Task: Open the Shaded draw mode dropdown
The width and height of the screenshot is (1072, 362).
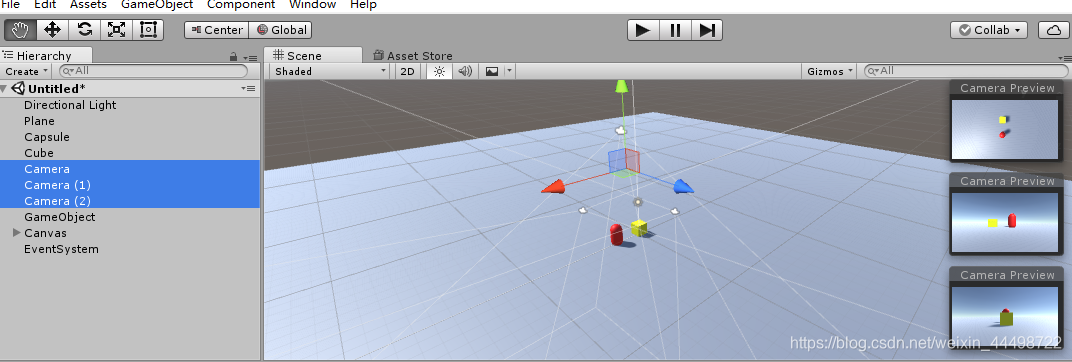Action: tap(330, 71)
